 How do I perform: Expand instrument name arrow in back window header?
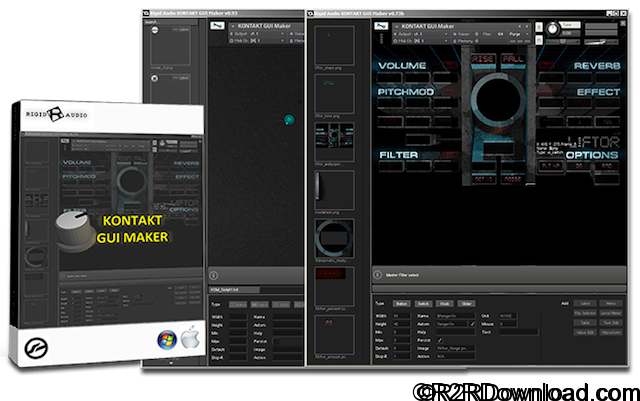tap(233, 26)
